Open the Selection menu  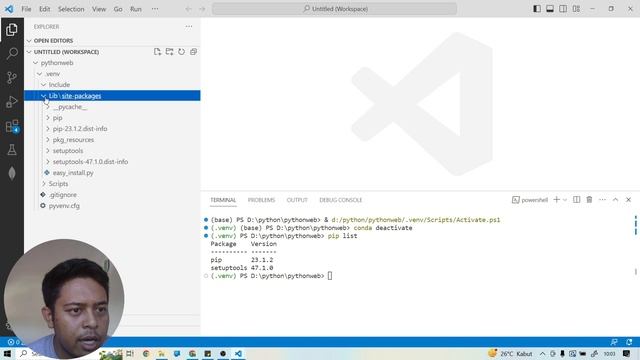tap(71, 9)
